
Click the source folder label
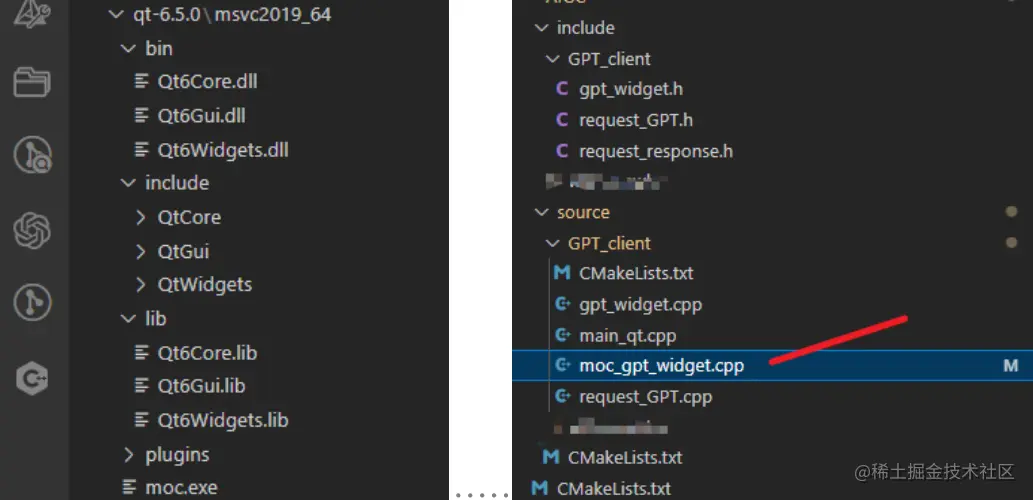(583, 212)
